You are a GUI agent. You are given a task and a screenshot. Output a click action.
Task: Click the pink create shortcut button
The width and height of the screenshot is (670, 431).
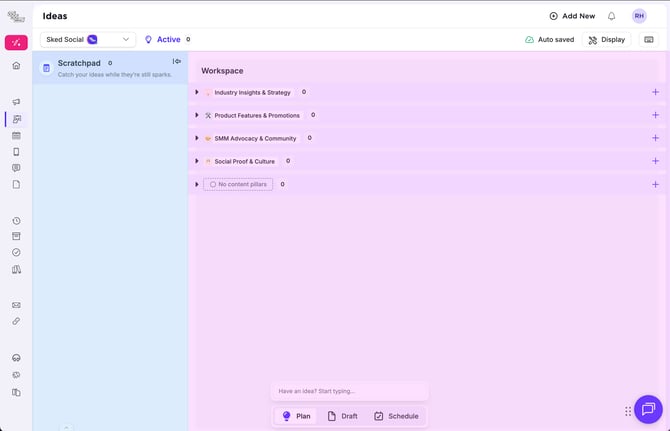tap(16, 43)
